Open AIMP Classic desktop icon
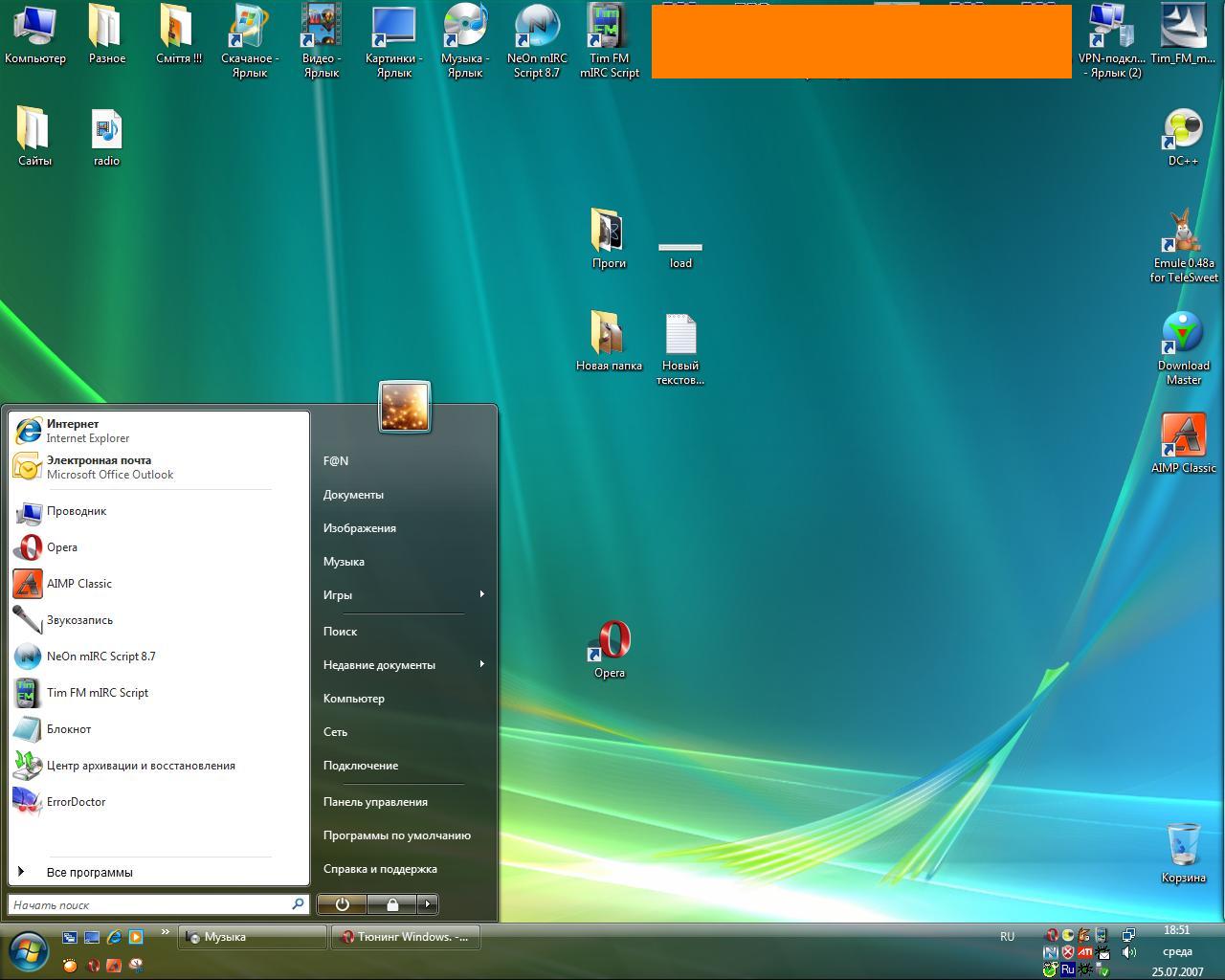This screenshot has width=1225, height=980. tap(1183, 436)
